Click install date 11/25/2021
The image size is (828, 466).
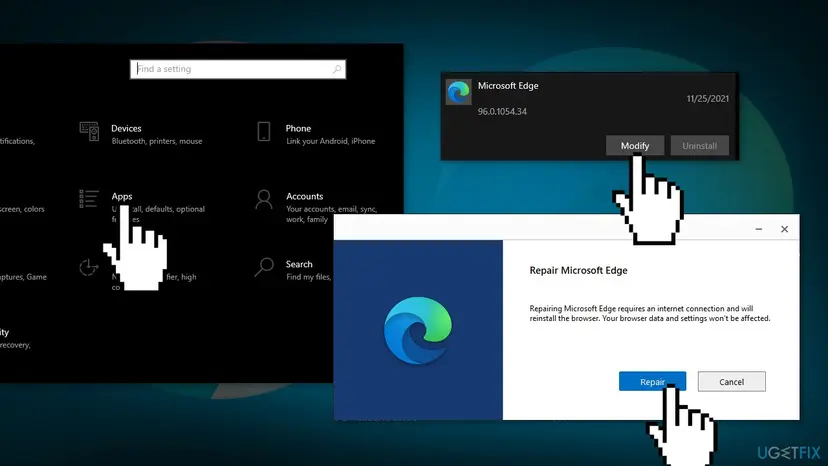[708, 99]
